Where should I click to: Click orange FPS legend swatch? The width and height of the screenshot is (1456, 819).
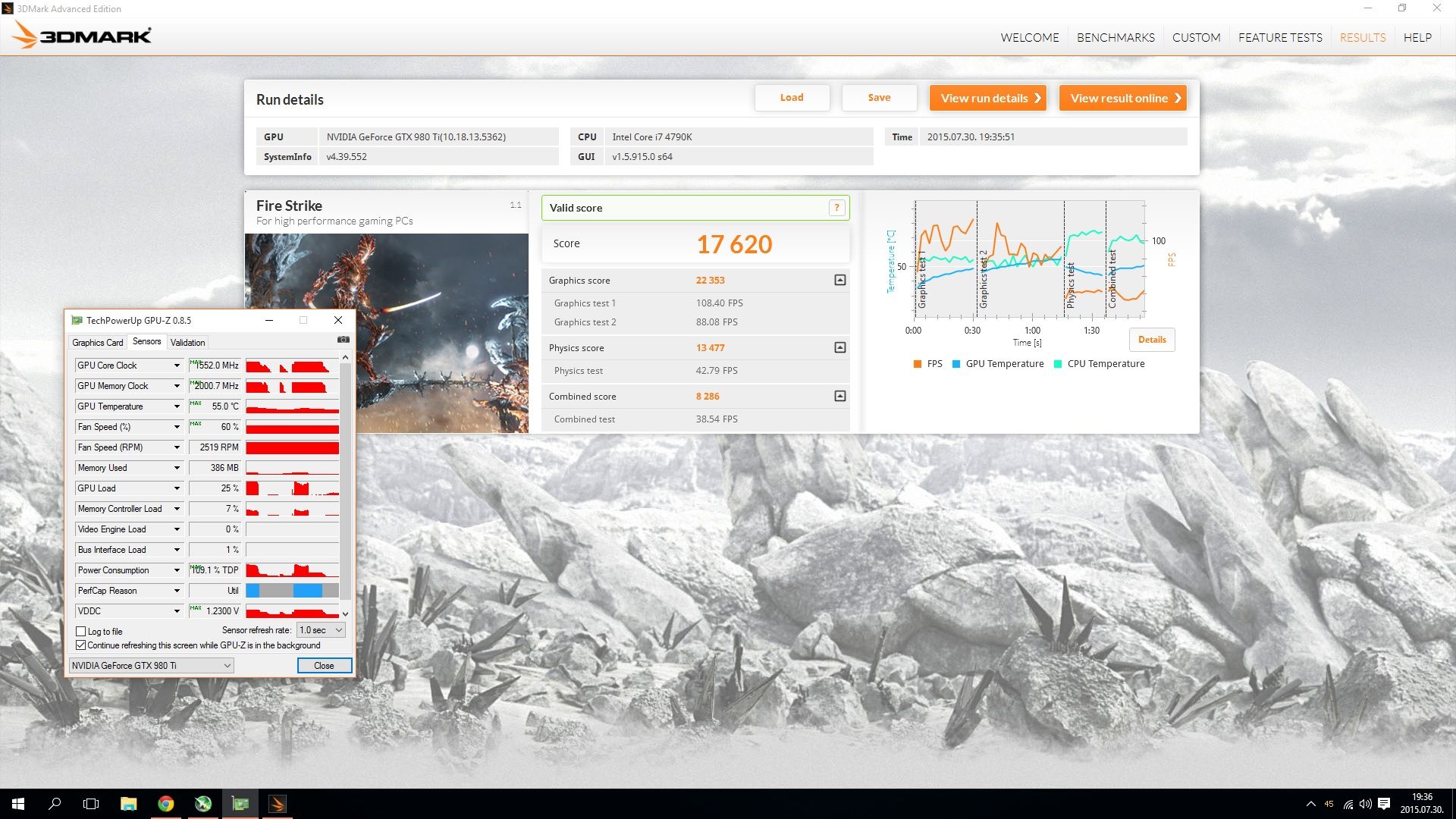pos(918,364)
